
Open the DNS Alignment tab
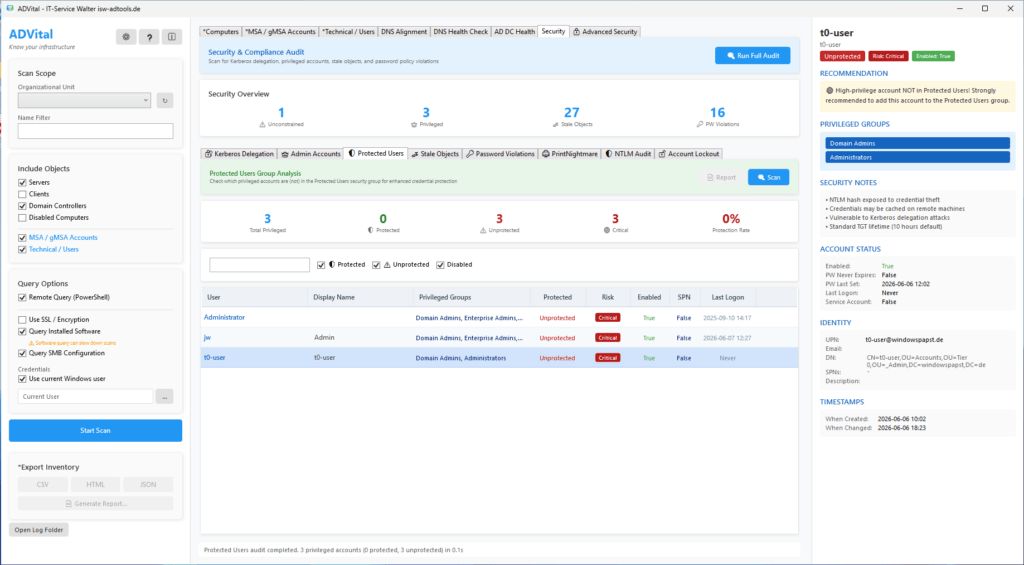[404, 31]
